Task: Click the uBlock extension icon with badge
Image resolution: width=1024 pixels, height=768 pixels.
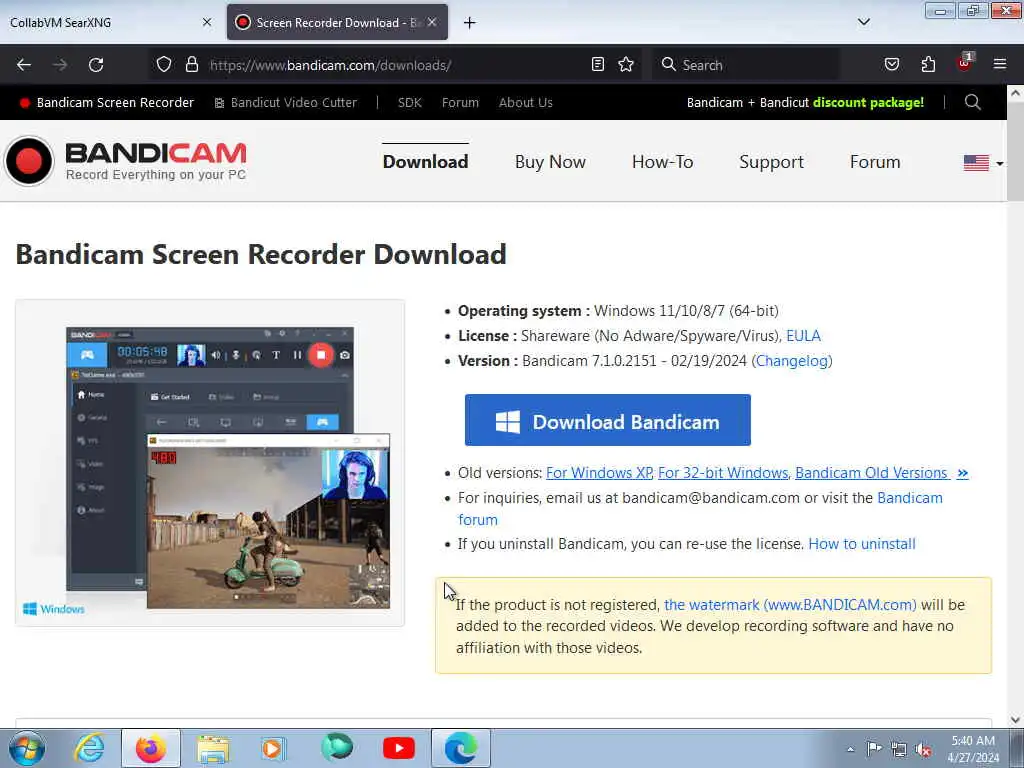Action: point(965,63)
